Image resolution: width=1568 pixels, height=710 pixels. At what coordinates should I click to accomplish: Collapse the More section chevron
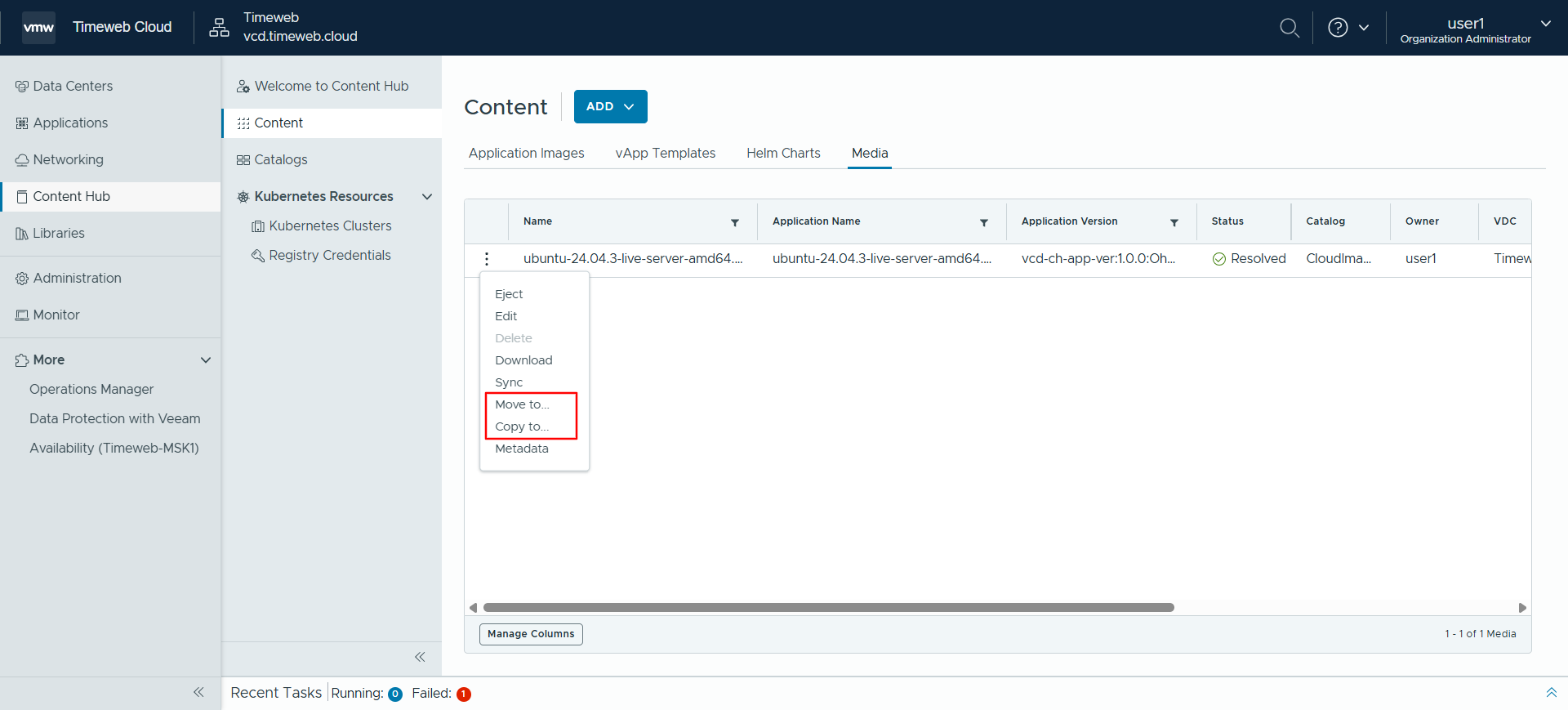click(x=206, y=360)
